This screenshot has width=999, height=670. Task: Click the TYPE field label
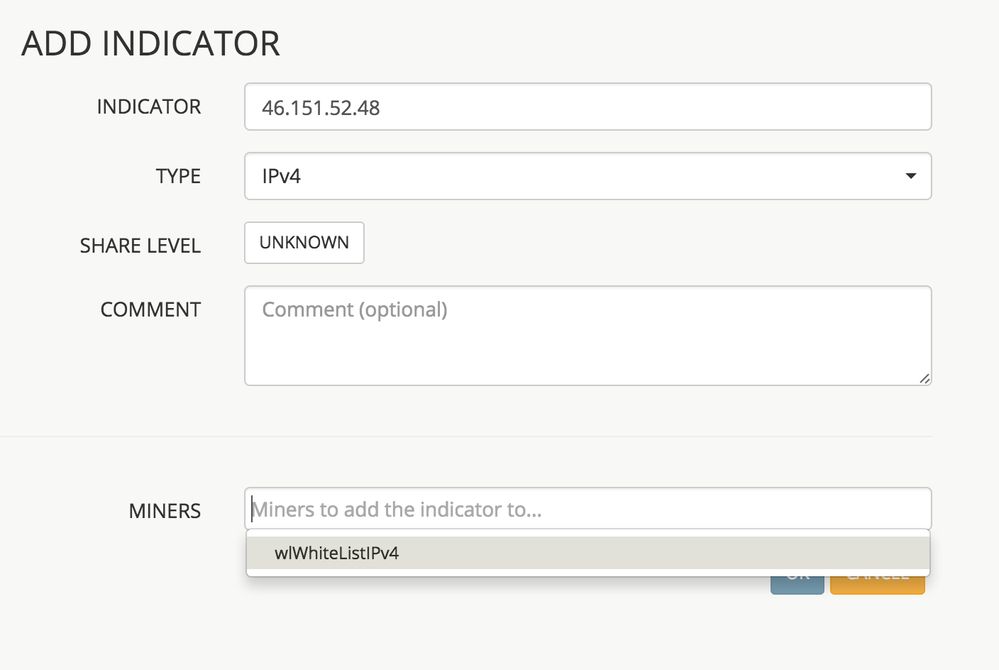click(x=178, y=176)
